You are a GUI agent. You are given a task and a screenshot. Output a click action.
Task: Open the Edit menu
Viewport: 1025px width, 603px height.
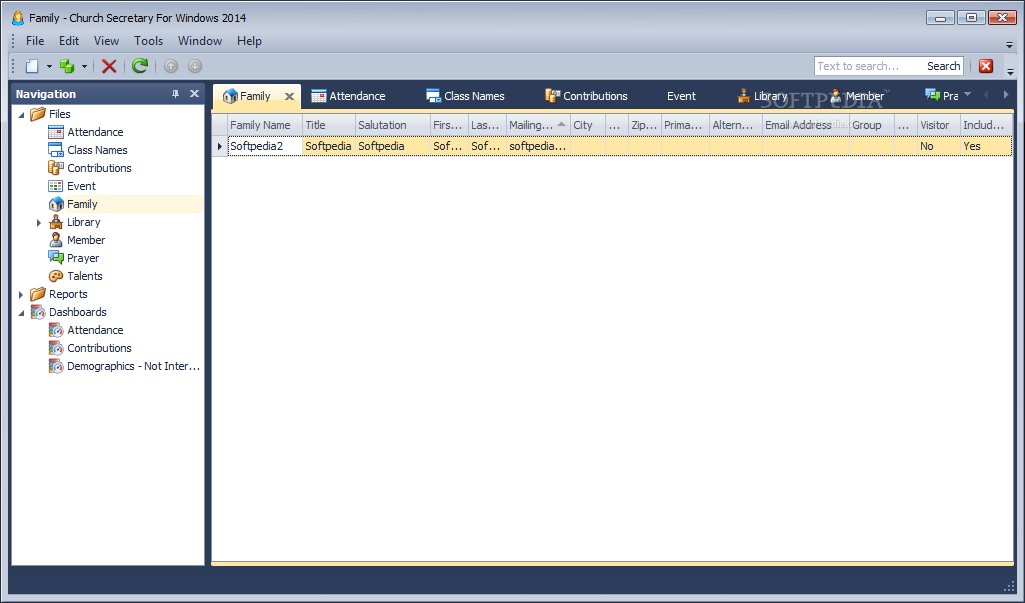[x=69, y=41]
